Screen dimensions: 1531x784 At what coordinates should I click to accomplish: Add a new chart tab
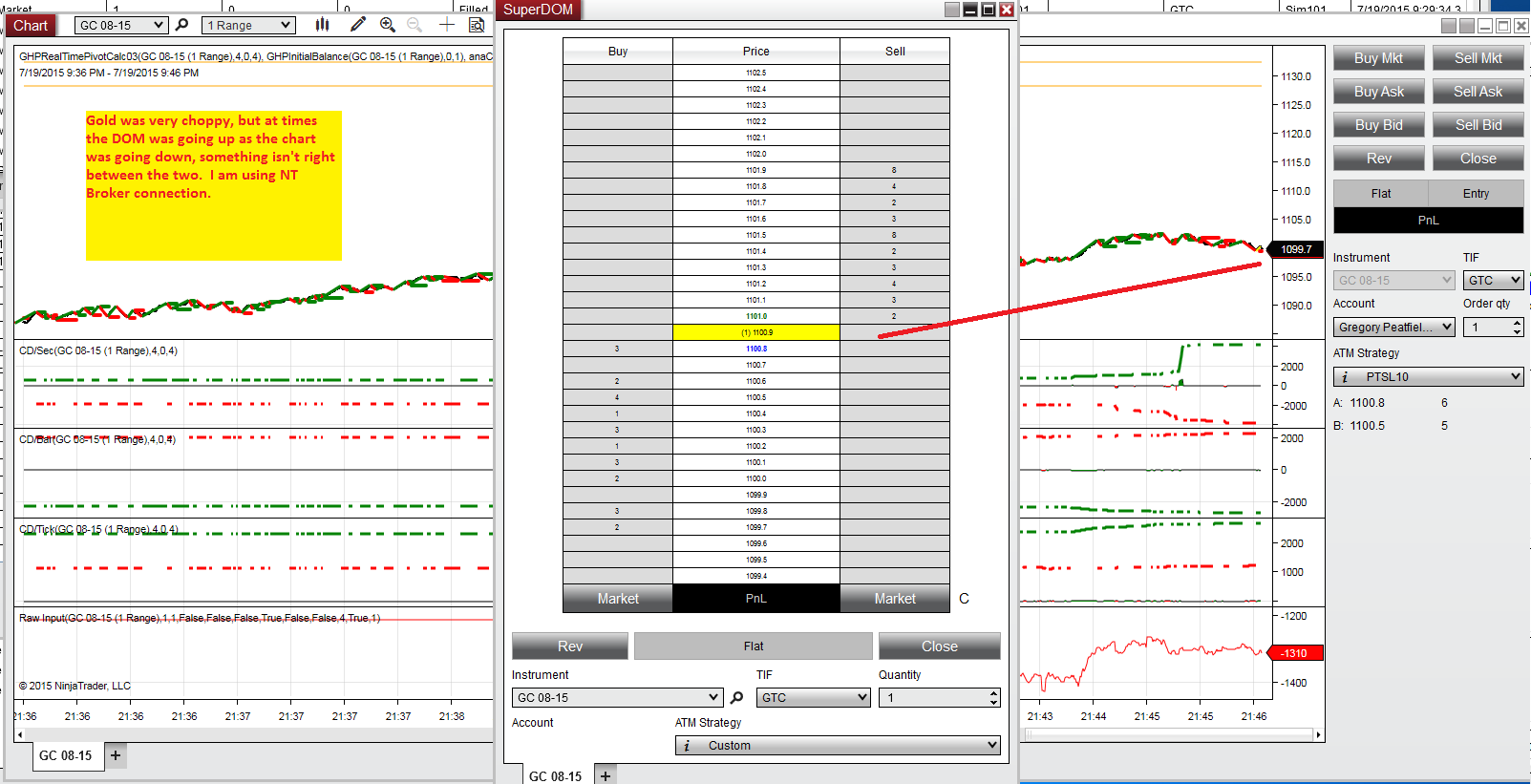116,755
